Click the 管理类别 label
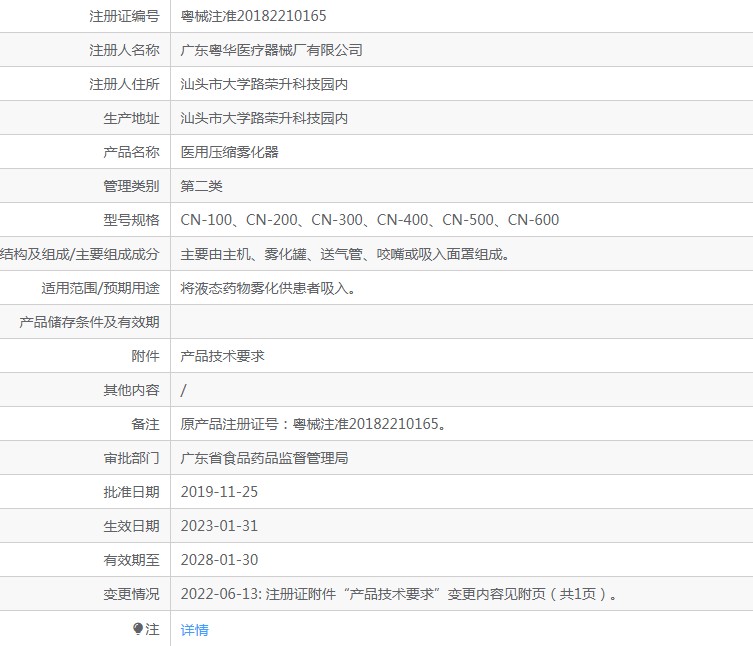Viewport: 753px width, 646px height. coord(131,186)
